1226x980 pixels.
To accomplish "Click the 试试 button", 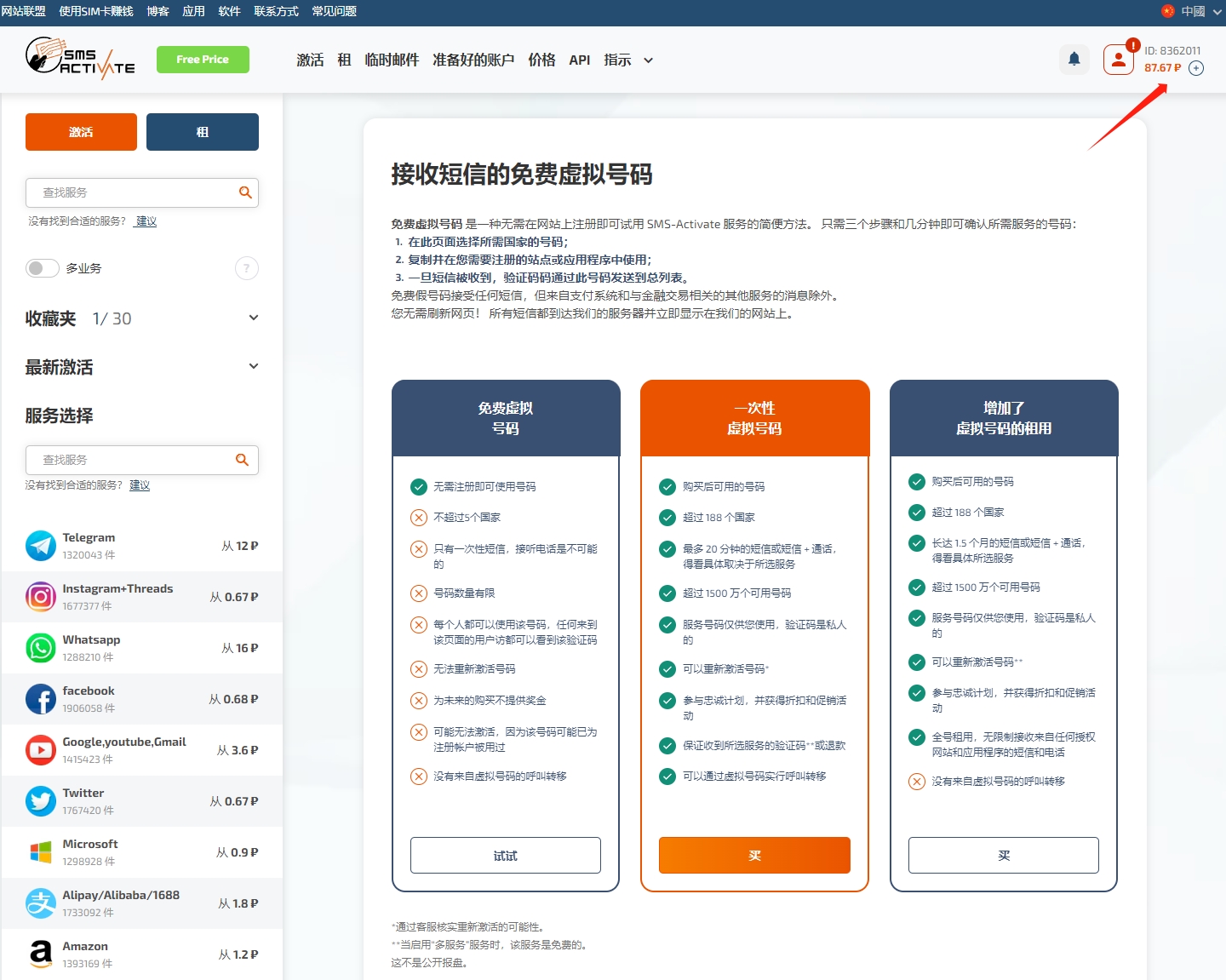I will [506, 855].
